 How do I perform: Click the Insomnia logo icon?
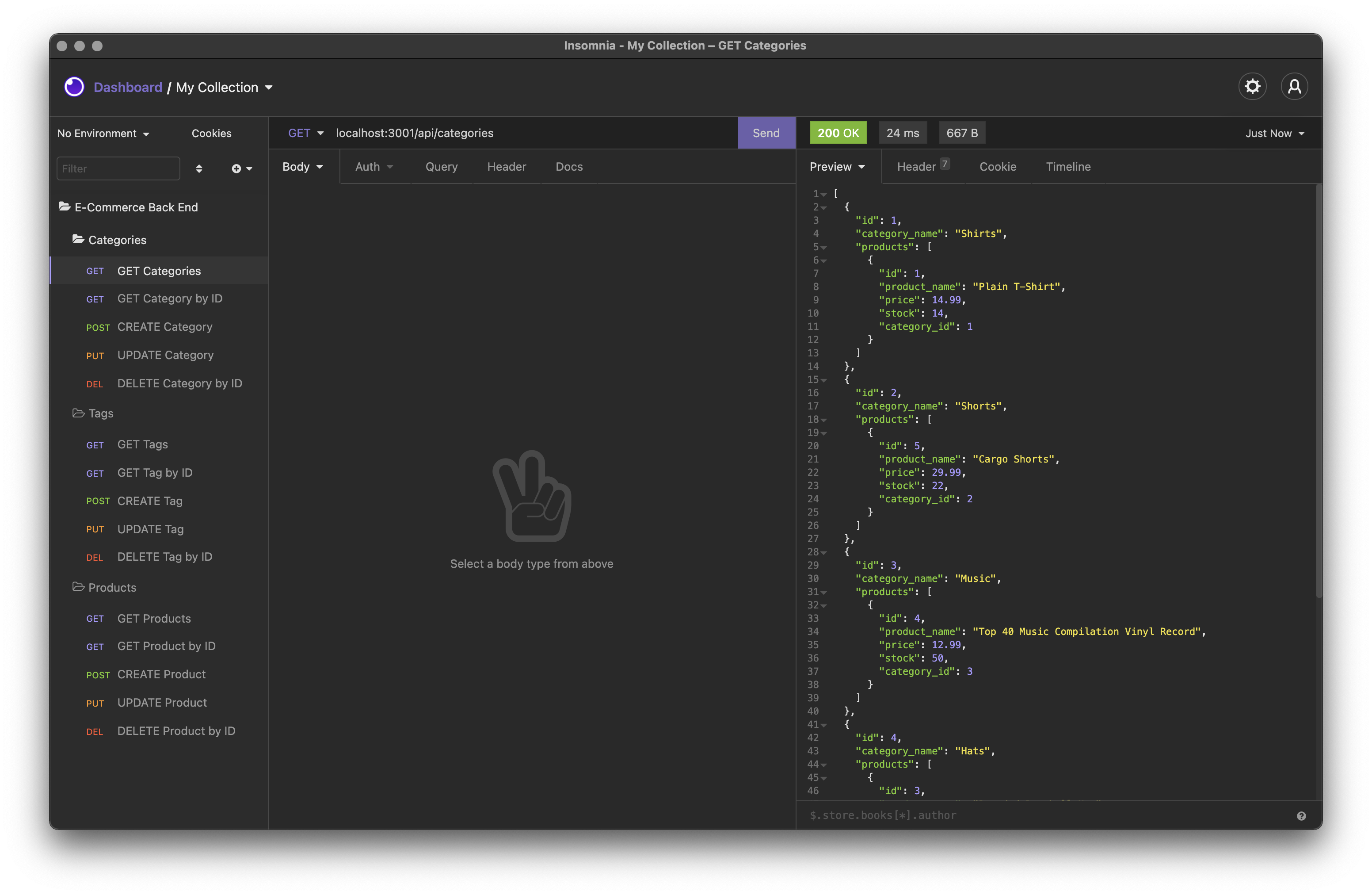coord(74,87)
